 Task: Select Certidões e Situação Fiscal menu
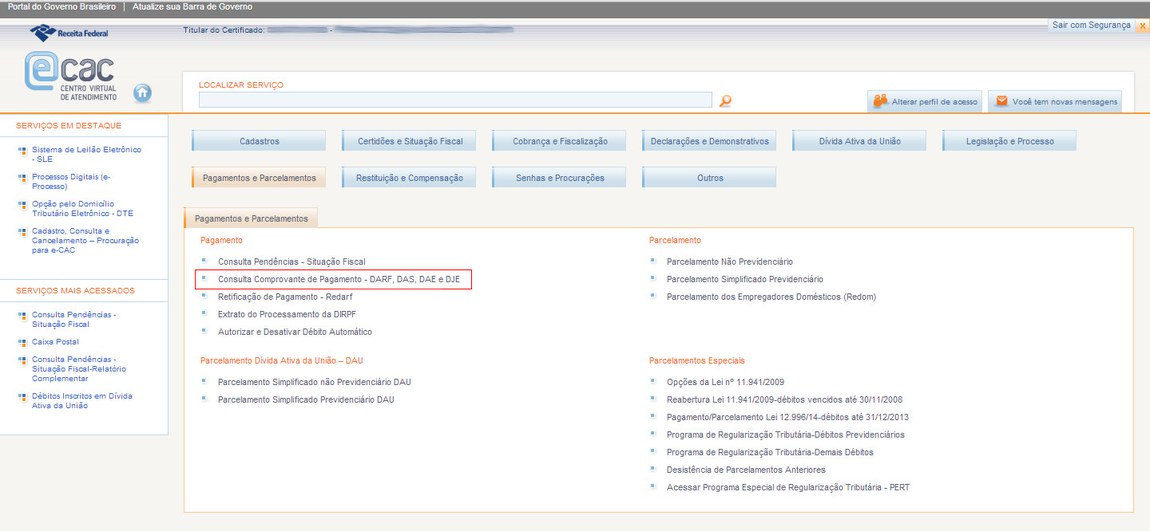click(409, 141)
